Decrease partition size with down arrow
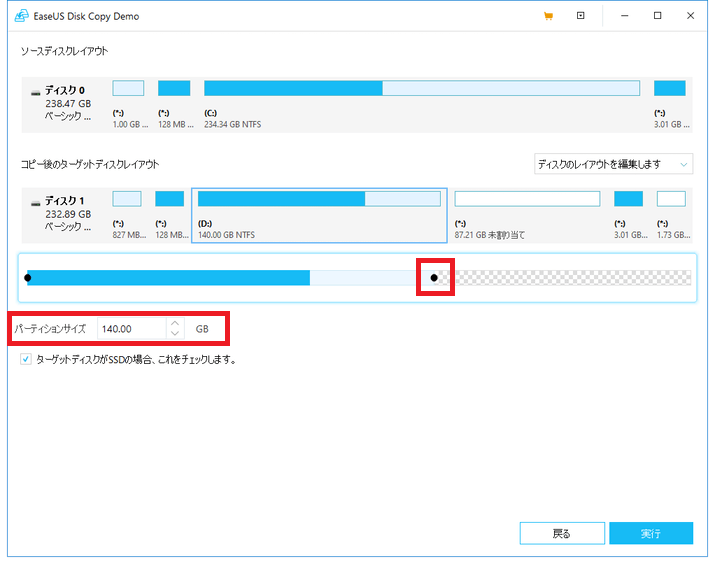The width and height of the screenshot is (715, 564). point(175,334)
